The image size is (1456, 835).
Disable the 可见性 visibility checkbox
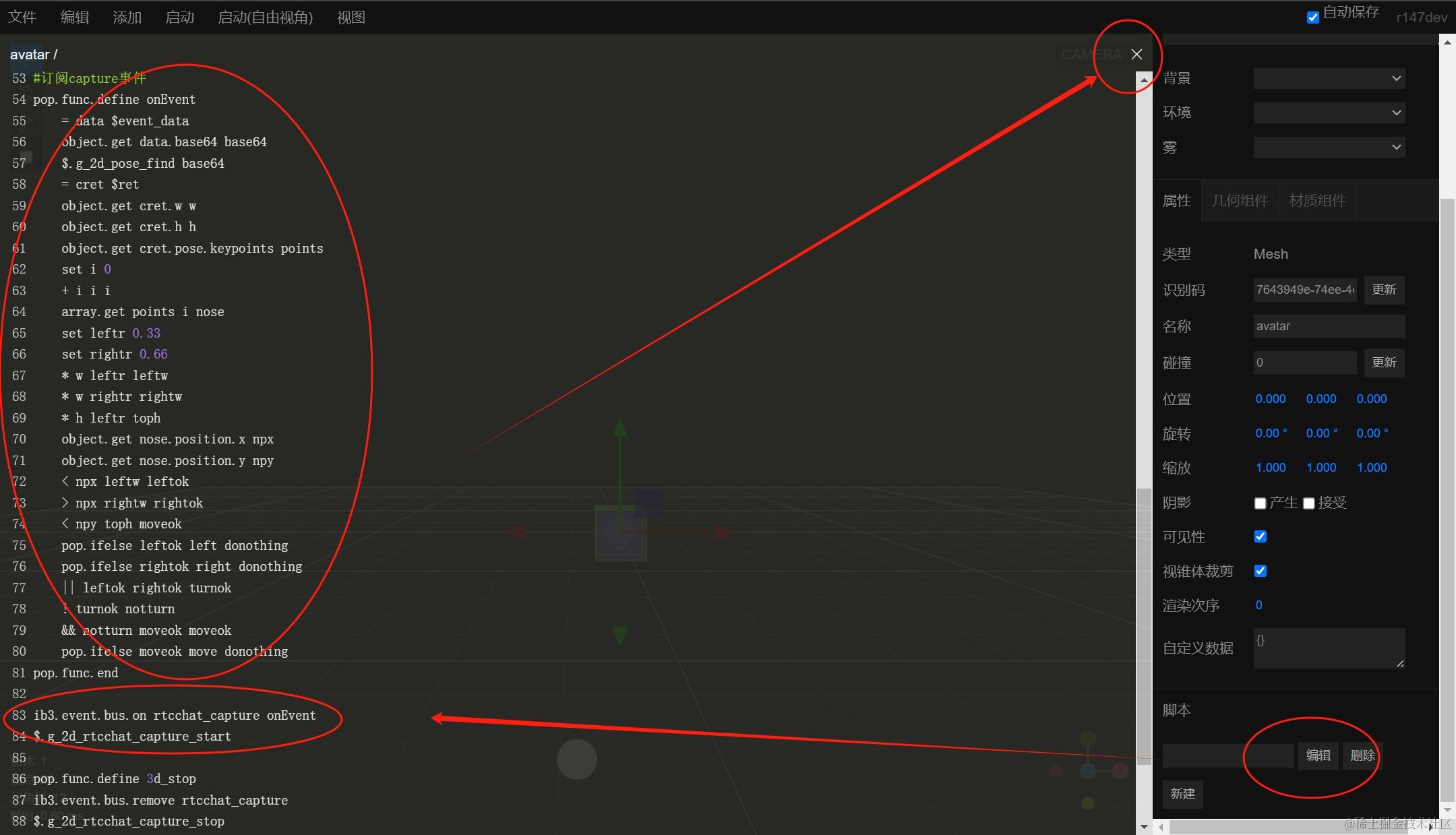tap(1260, 536)
